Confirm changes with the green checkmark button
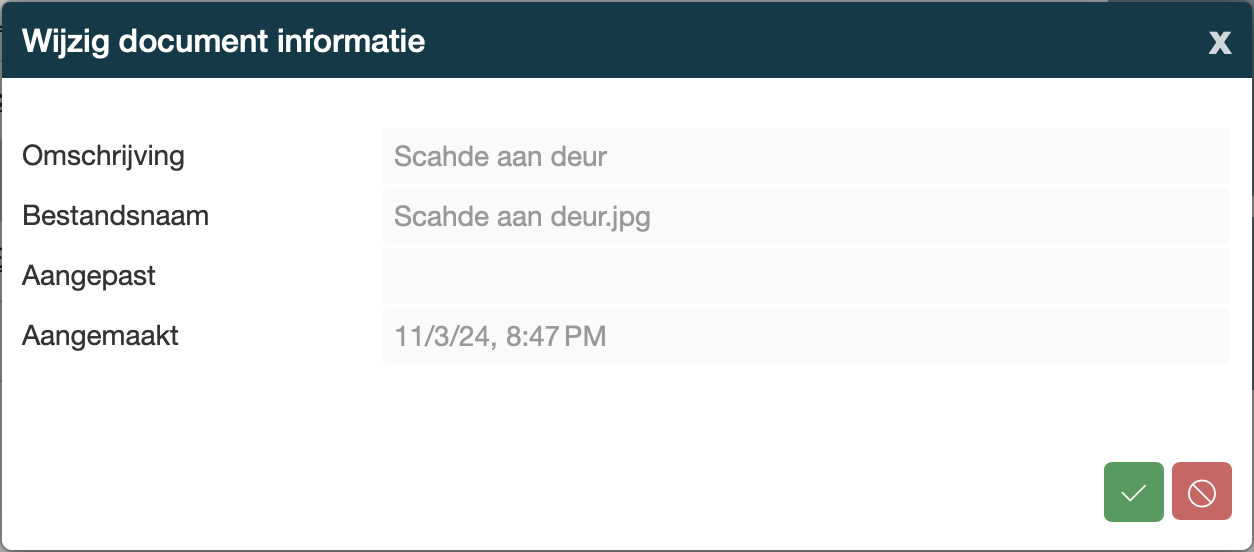 click(x=1133, y=492)
